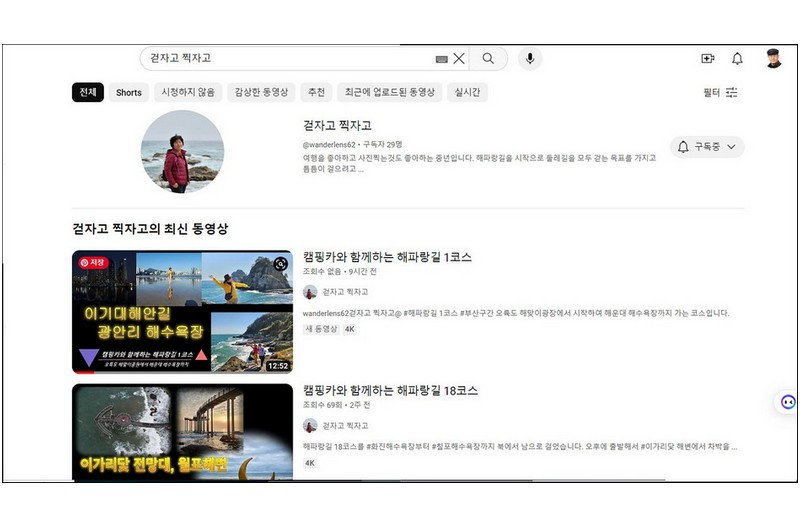Open the account profile avatar menu

pos(774,58)
